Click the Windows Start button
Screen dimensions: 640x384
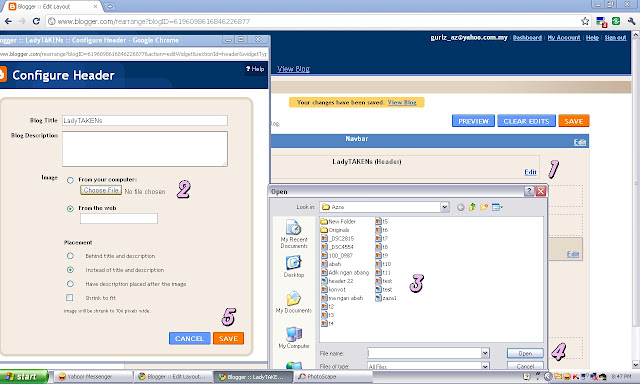24,376
